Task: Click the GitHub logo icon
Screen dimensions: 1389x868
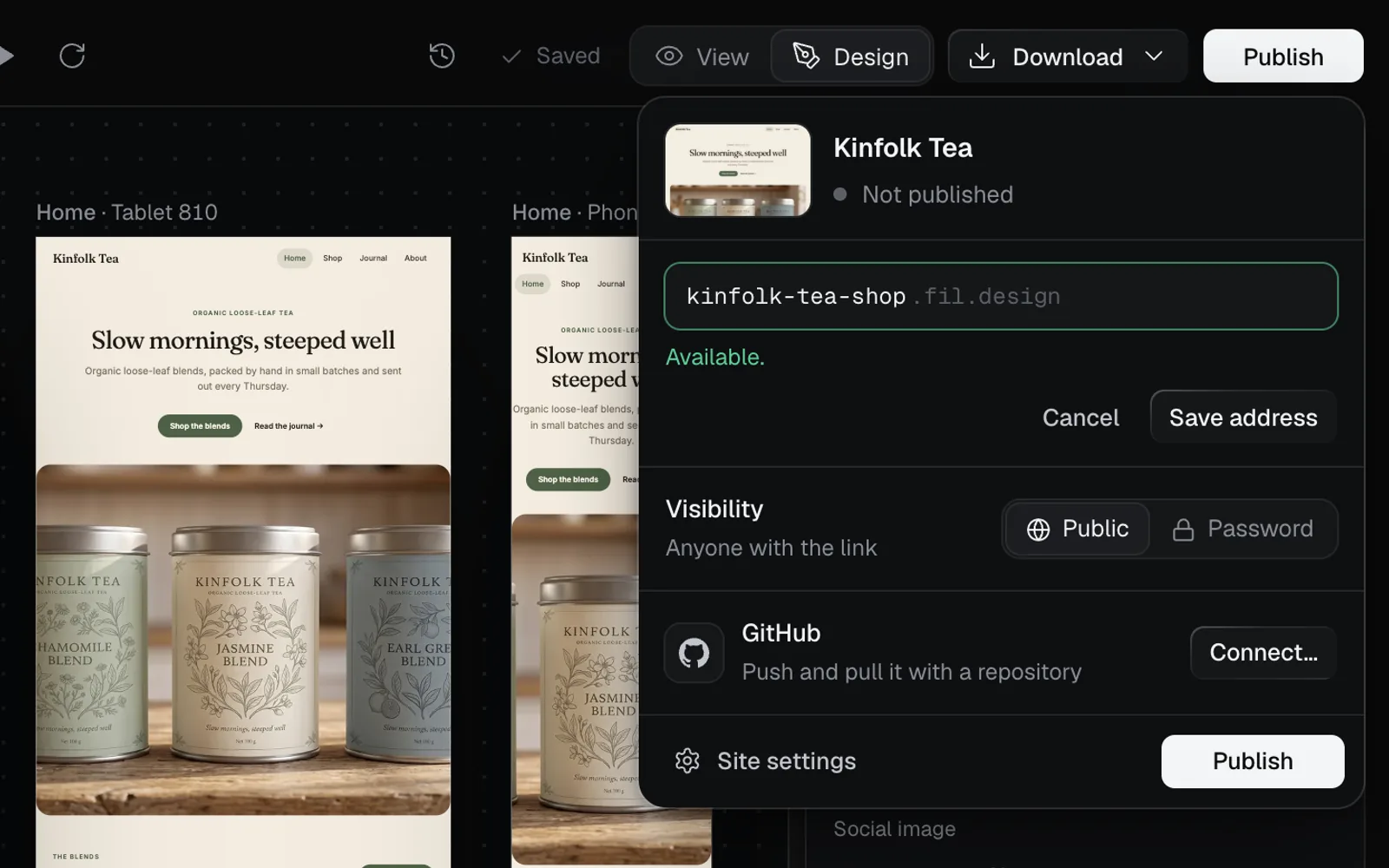Action: click(x=694, y=653)
